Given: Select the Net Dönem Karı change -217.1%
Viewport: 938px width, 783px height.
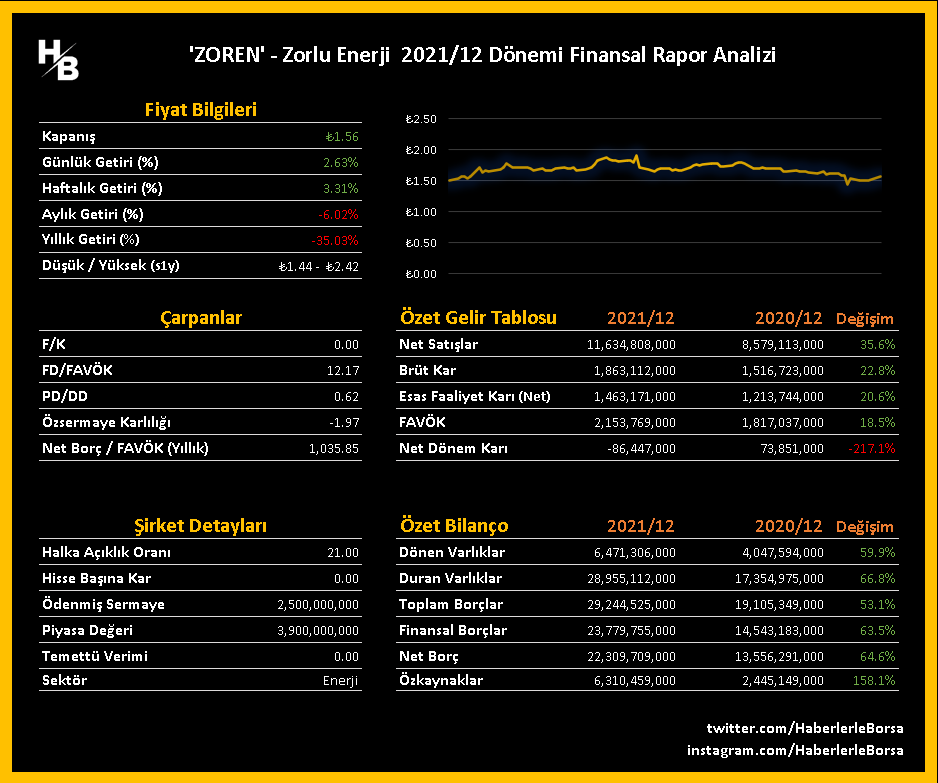Looking at the screenshot, I should point(872,449).
